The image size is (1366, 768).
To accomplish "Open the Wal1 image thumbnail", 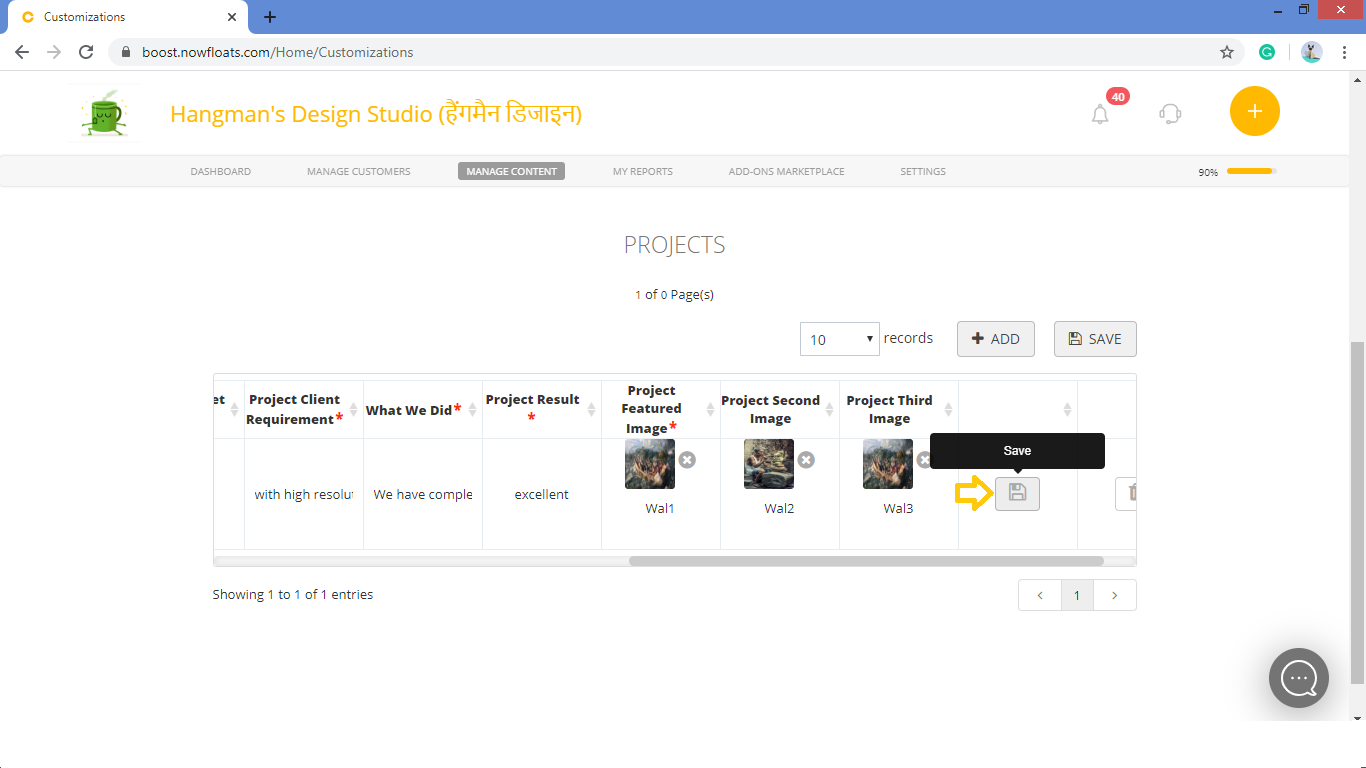I will point(650,464).
